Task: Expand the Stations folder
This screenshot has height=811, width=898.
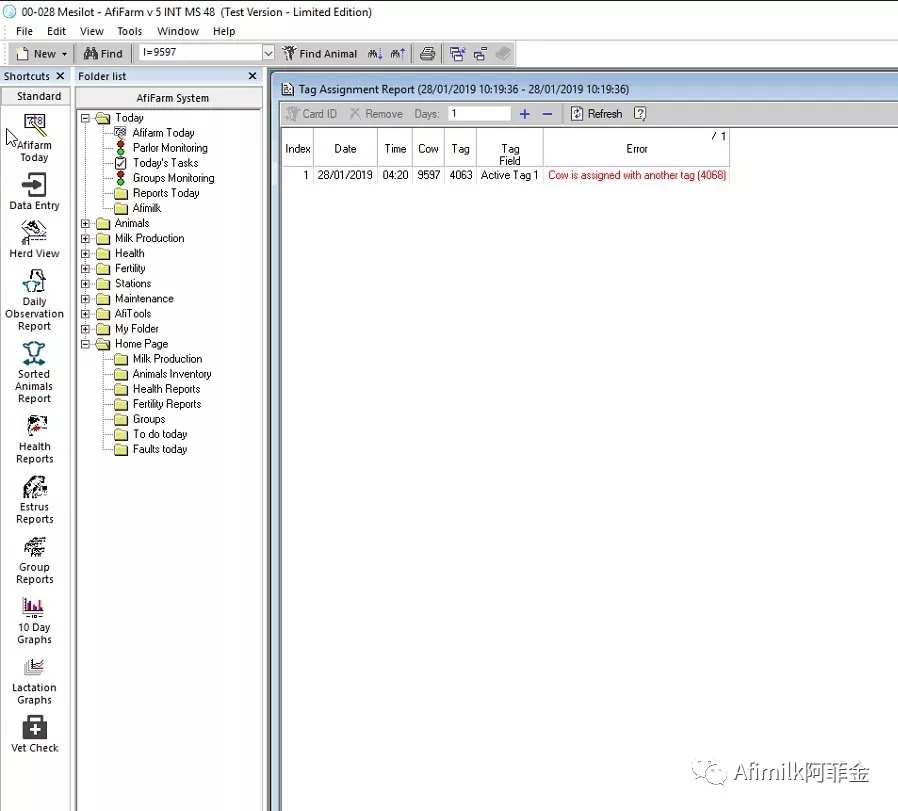Action: (85, 284)
